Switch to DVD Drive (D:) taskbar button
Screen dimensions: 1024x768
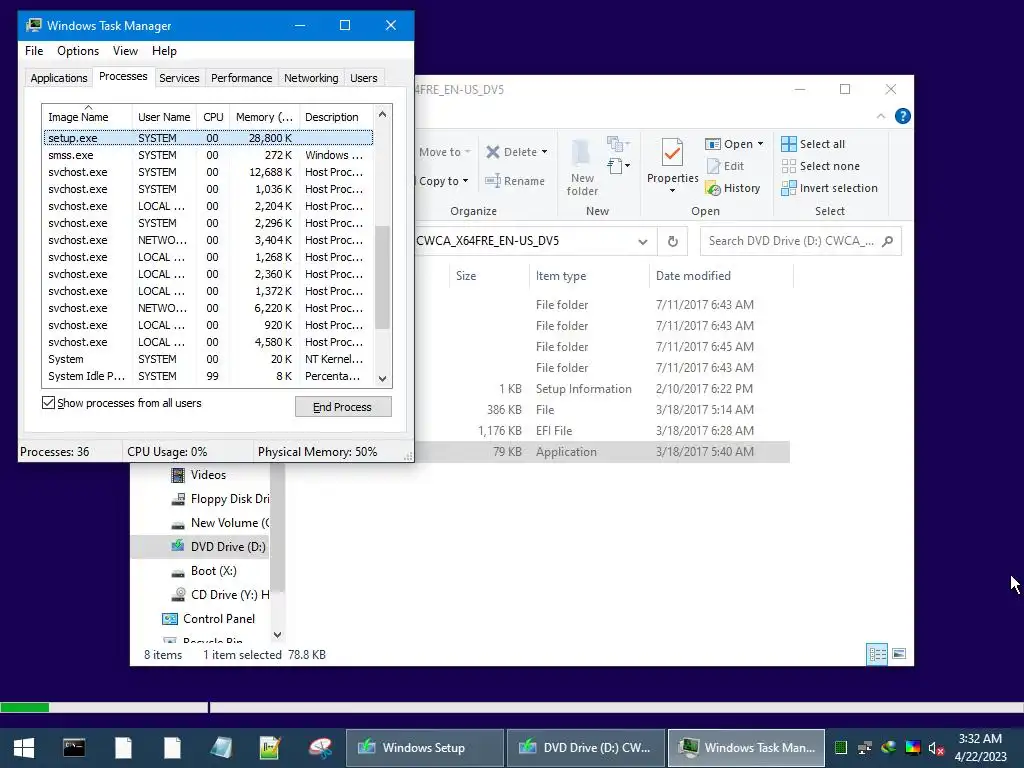585,747
